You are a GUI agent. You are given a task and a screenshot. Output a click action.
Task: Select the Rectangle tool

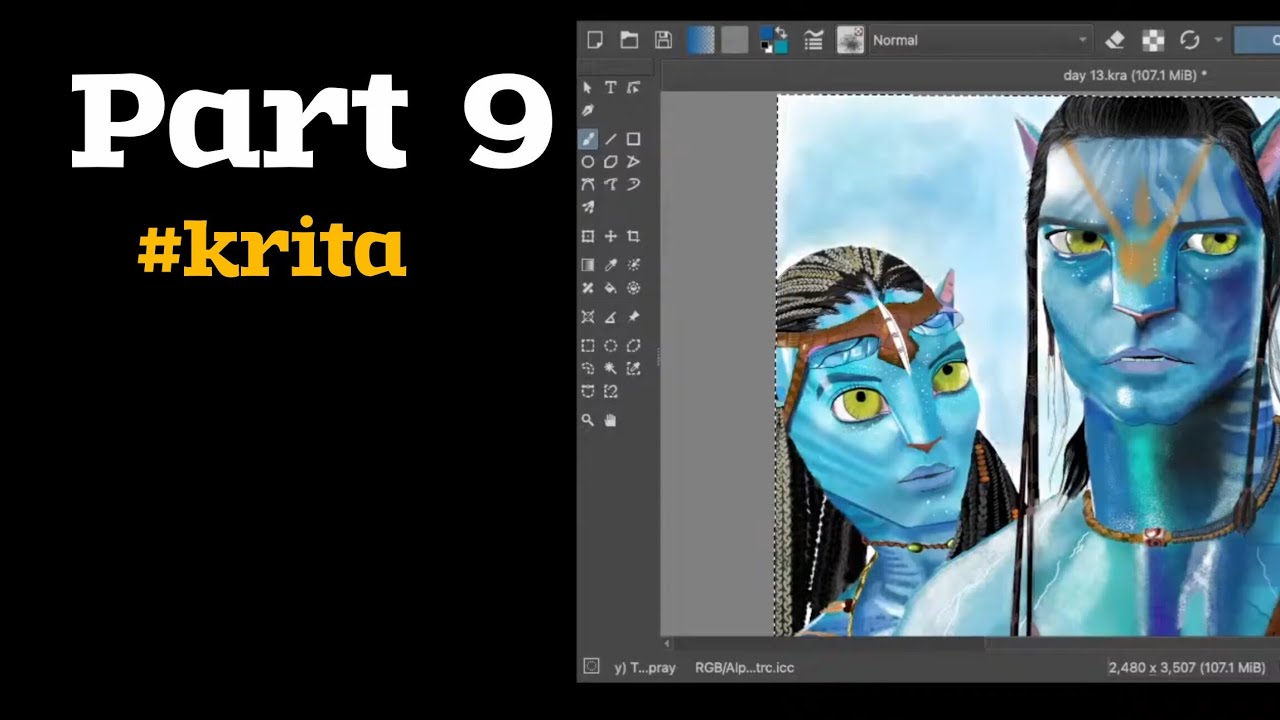pos(633,139)
